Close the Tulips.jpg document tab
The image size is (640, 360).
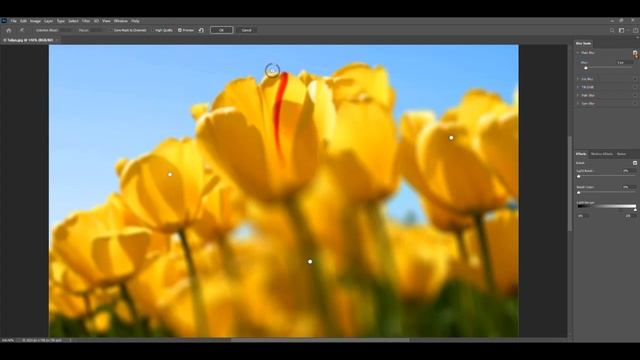pyautogui.click(x=57, y=40)
